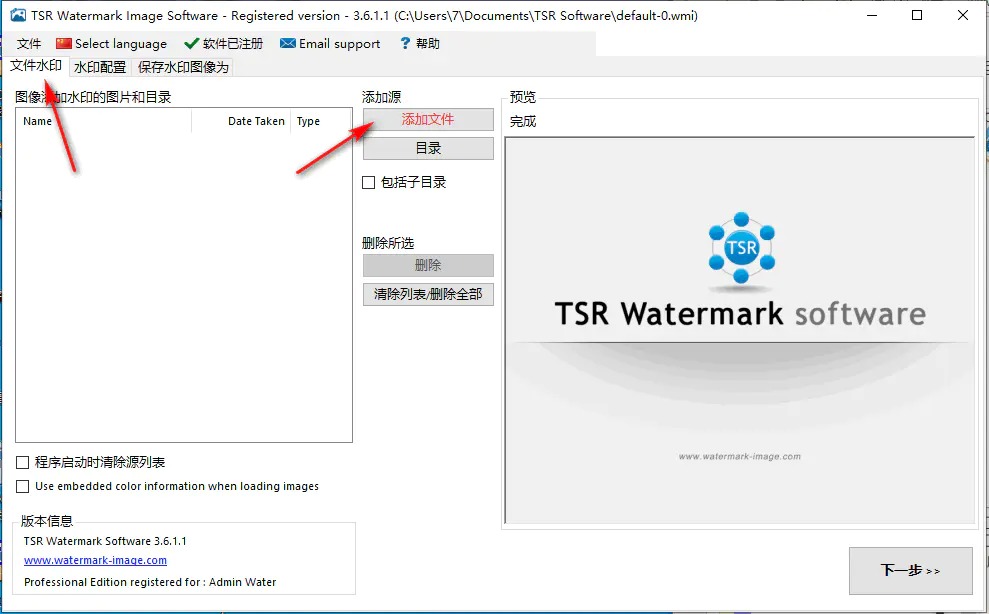Click the green checkmark registered icon

tap(191, 44)
